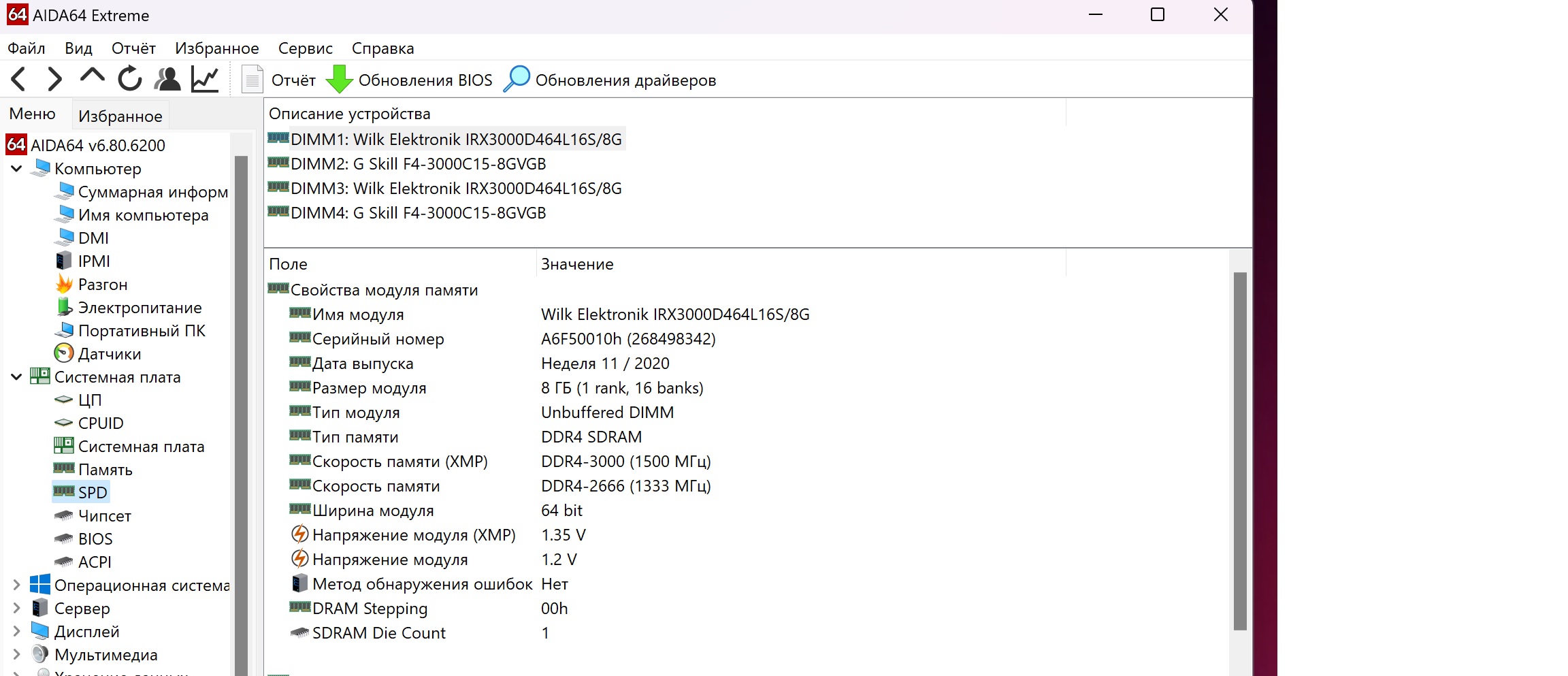Go forward with the right arrow toolbar icon

click(54, 80)
